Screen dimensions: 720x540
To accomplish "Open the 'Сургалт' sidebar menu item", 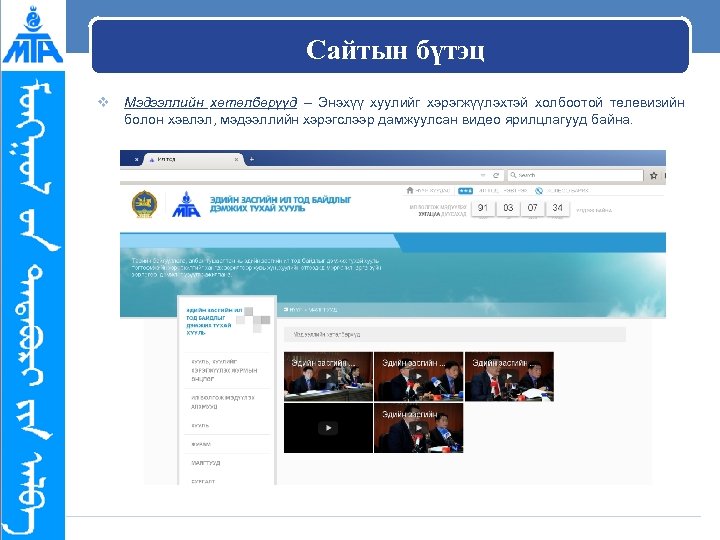I will (203, 482).
